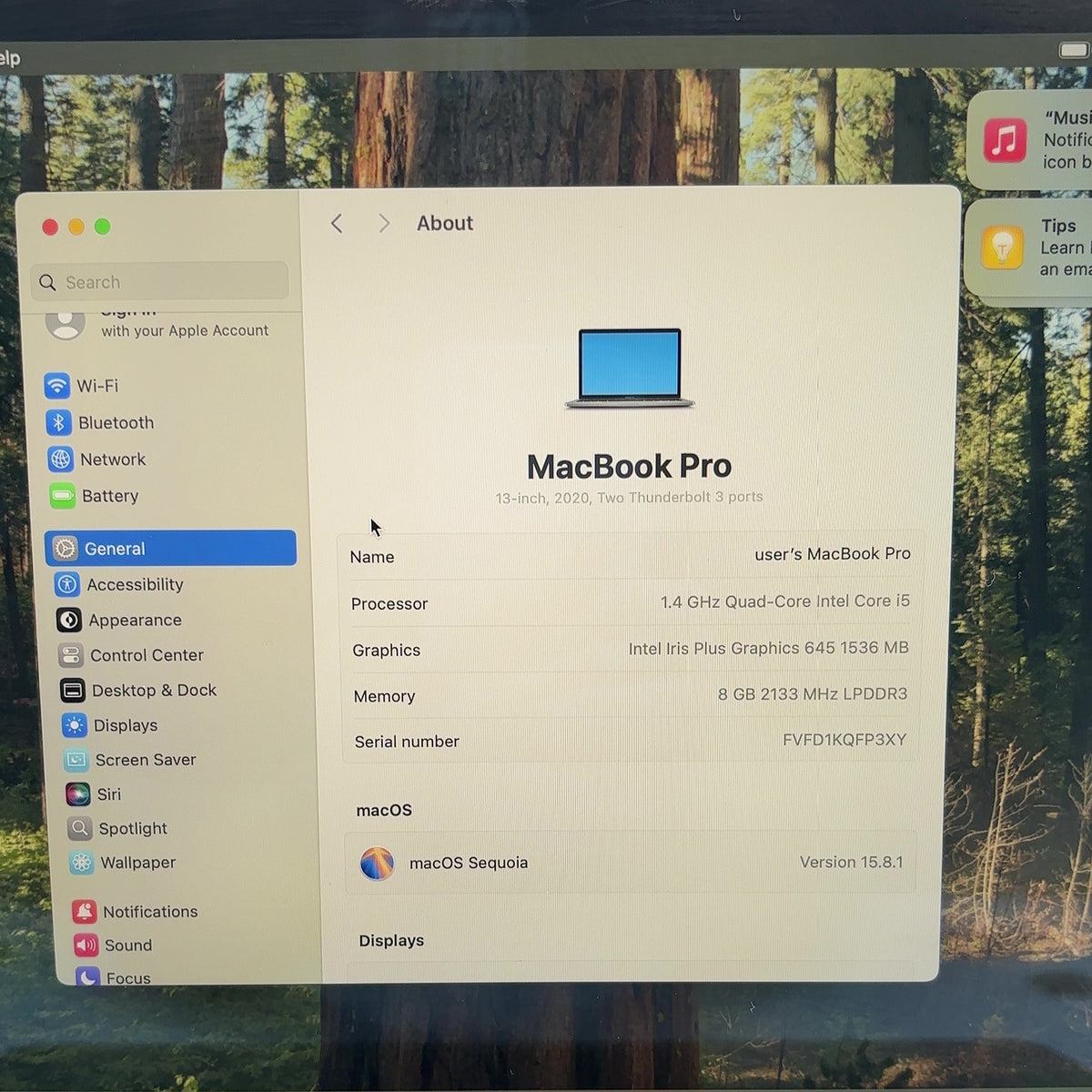
Task: Select Appearance in the sidebar
Action: pyautogui.click(x=119, y=620)
